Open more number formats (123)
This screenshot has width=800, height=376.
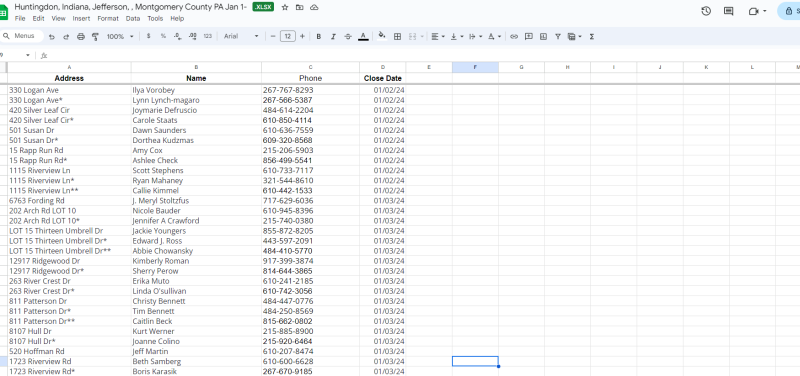[x=208, y=36]
